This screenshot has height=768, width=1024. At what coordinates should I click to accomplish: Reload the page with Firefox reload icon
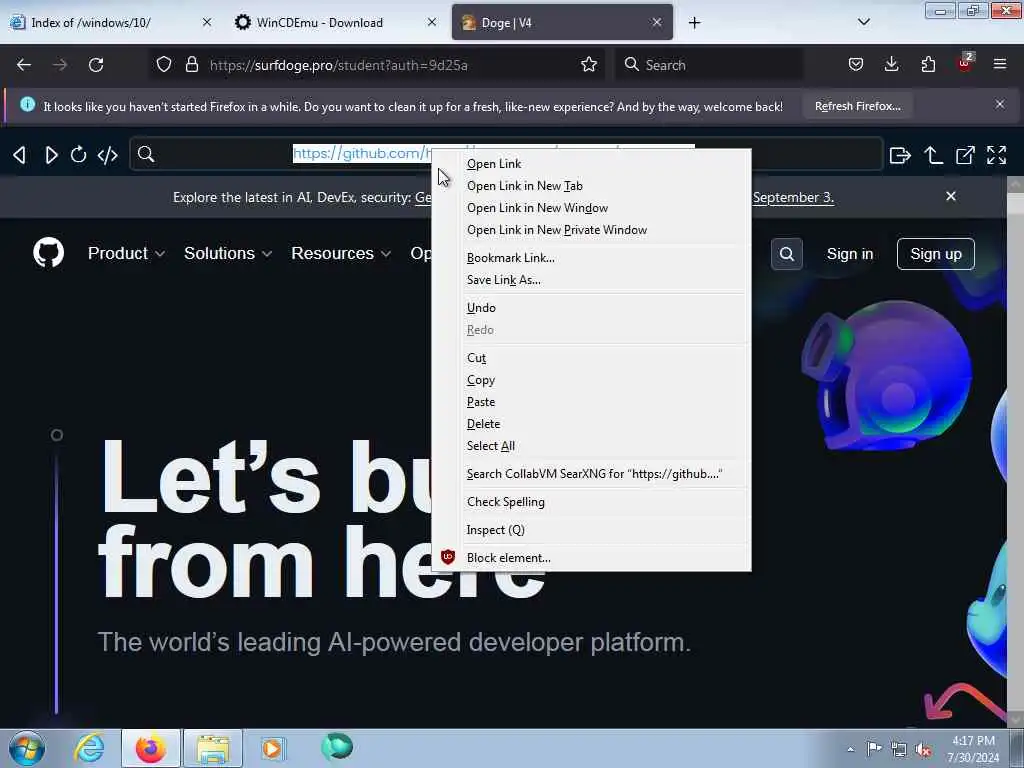[x=96, y=65]
